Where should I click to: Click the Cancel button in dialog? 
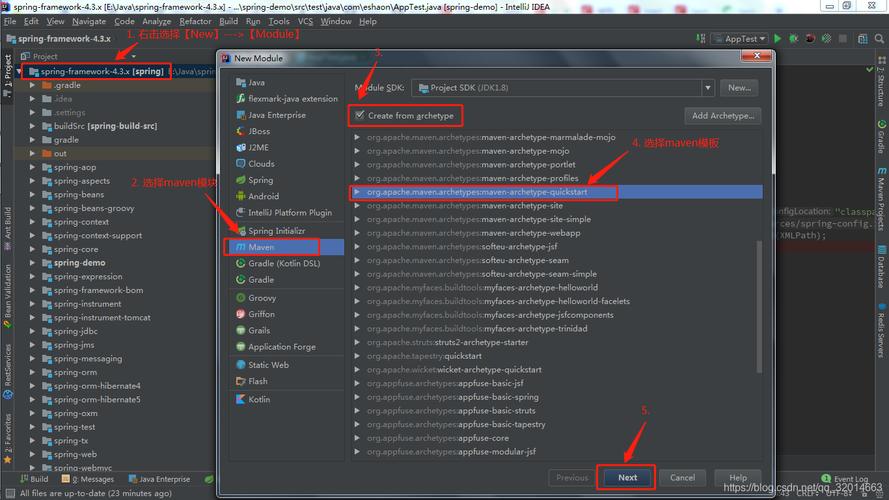(682, 478)
